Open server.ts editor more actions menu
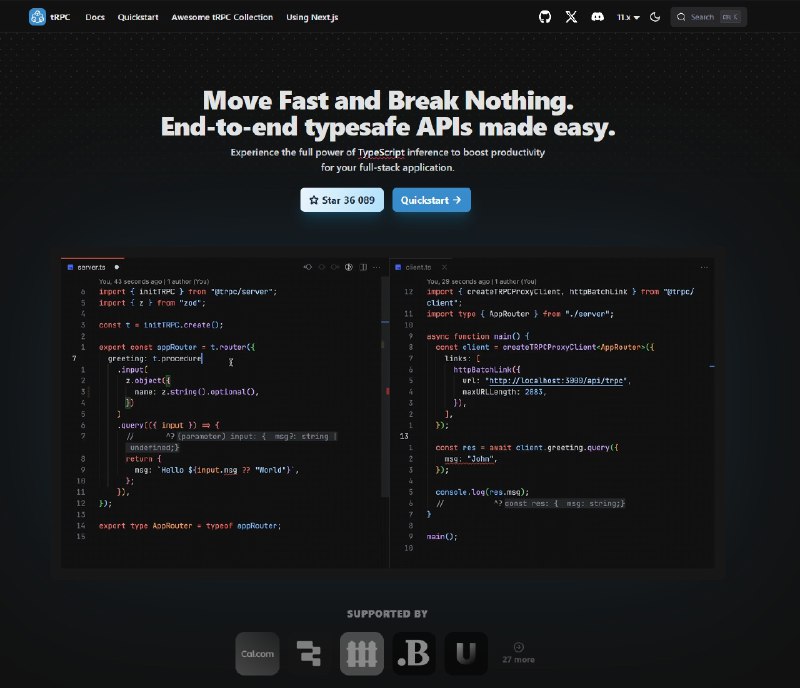This screenshot has width=800, height=688. (377, 267)
